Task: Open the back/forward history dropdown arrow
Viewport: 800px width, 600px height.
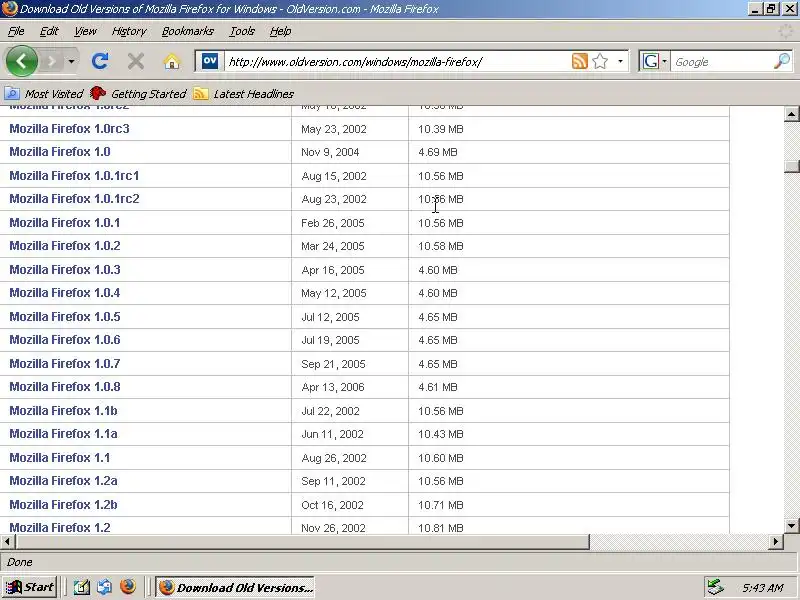Action: coord(71,62)
